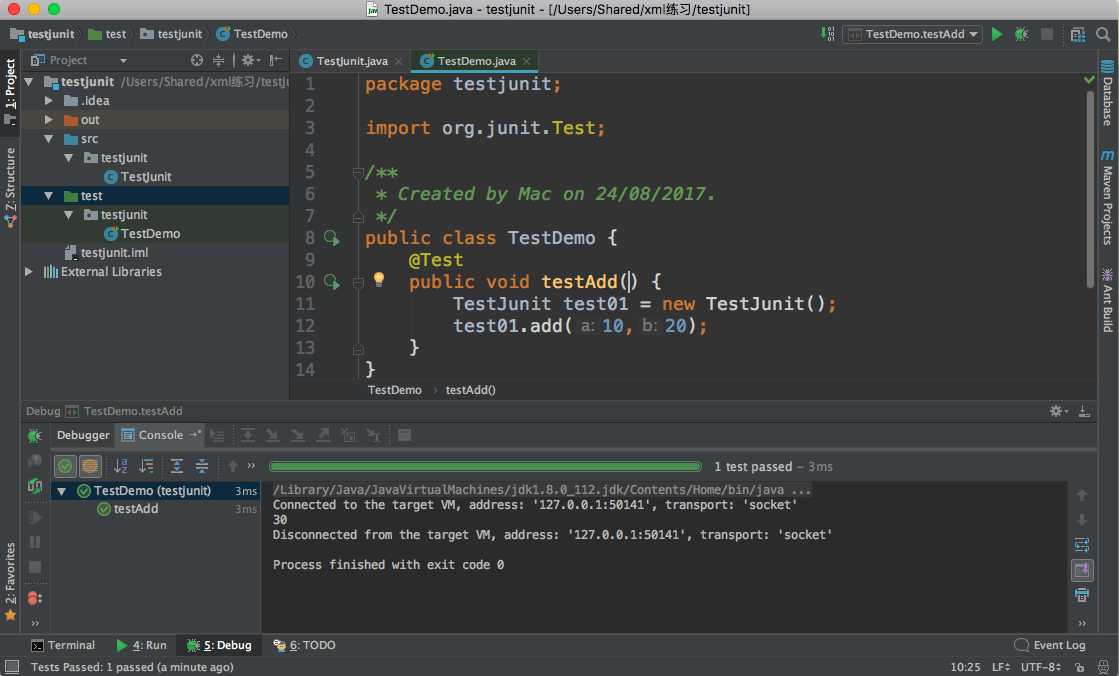Open the 6: TODO tool window tab
Viewport: 1119px width, 676px height.
coord(304,645)
